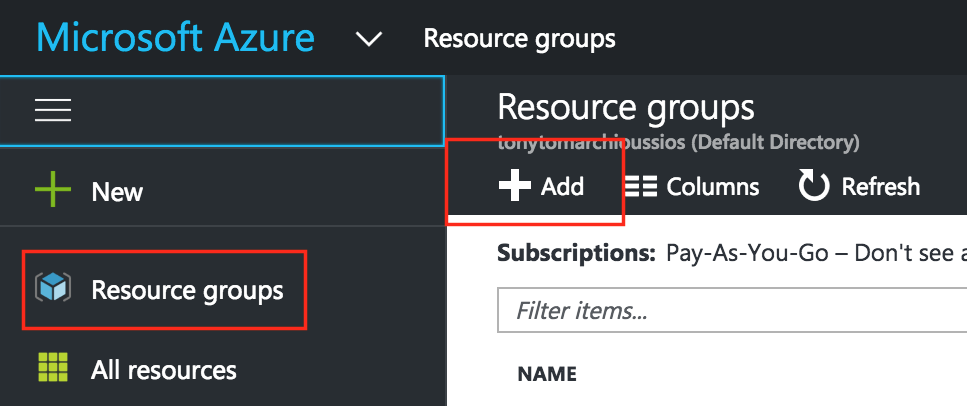Click the Pay-As-You-Go subscription text
967x406 pixels.
(x=746, y=253)
